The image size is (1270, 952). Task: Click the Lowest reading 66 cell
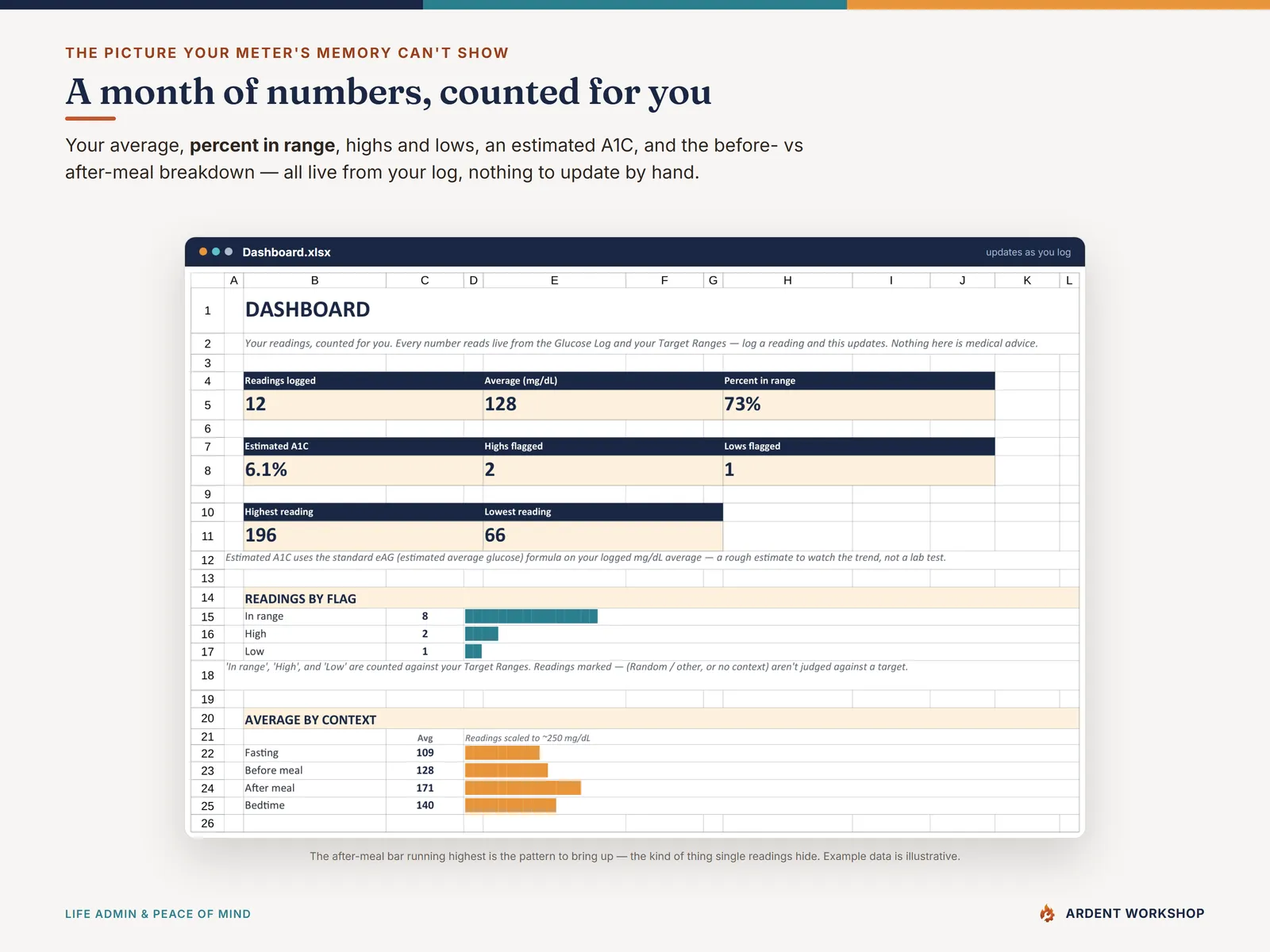click(603, 535)
